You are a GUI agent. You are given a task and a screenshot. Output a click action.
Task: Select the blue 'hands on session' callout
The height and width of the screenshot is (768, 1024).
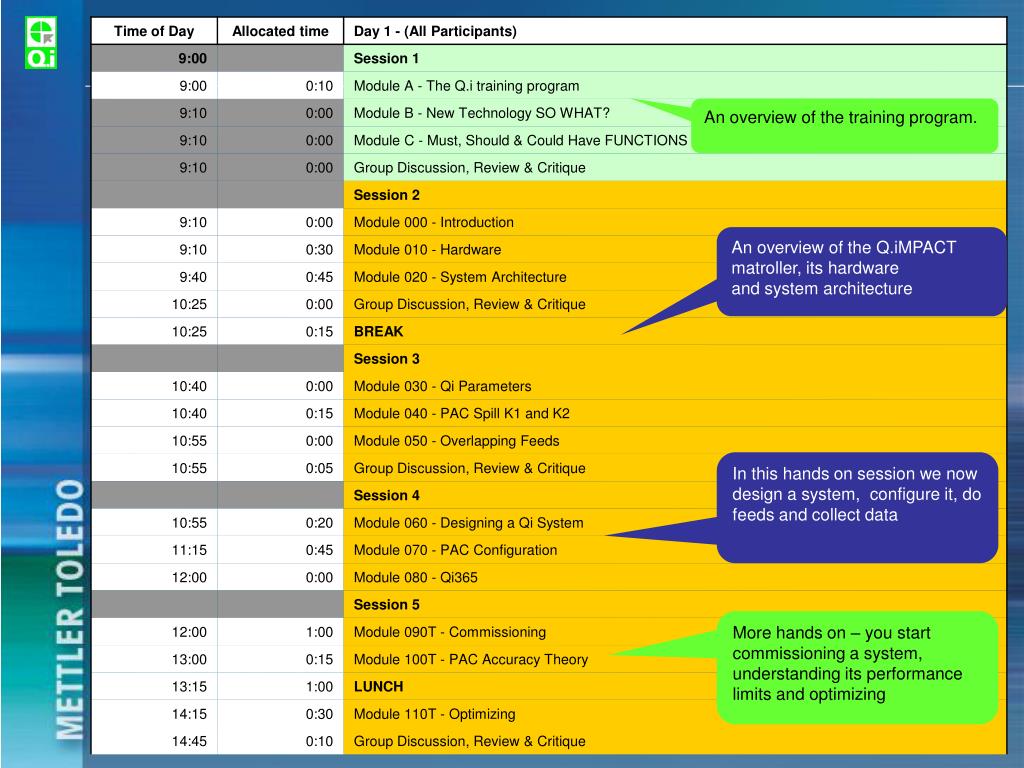(857, 507)
